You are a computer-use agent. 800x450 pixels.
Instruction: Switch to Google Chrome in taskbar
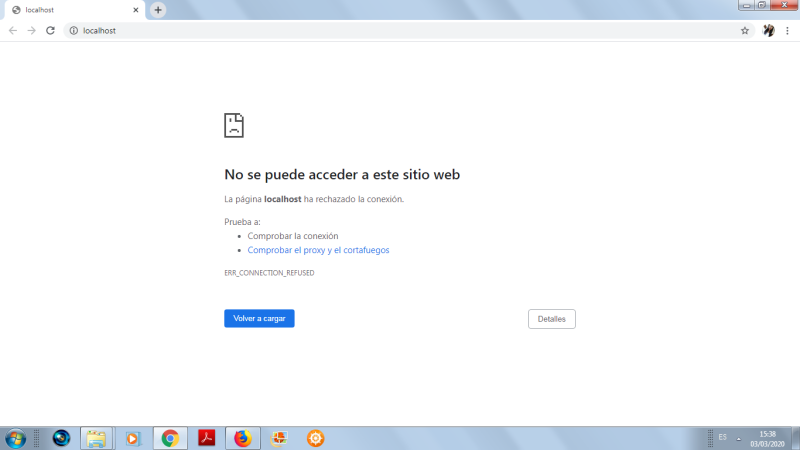pyautogui.click(x=170, y=438)
